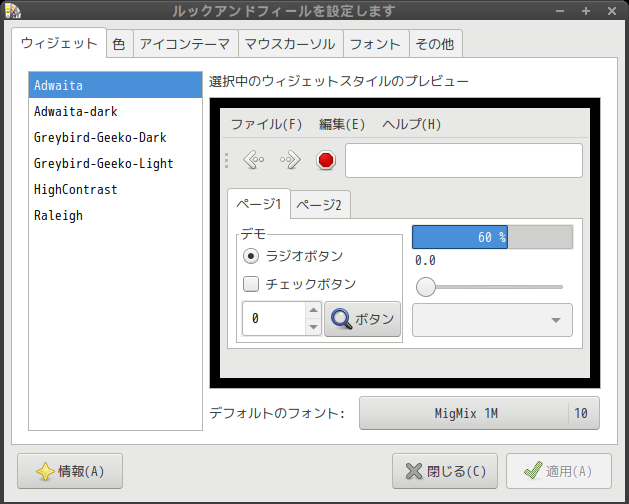Open the MigMix 1M font chooser button
Screen dimensions: 629x504
pos(479,413)
